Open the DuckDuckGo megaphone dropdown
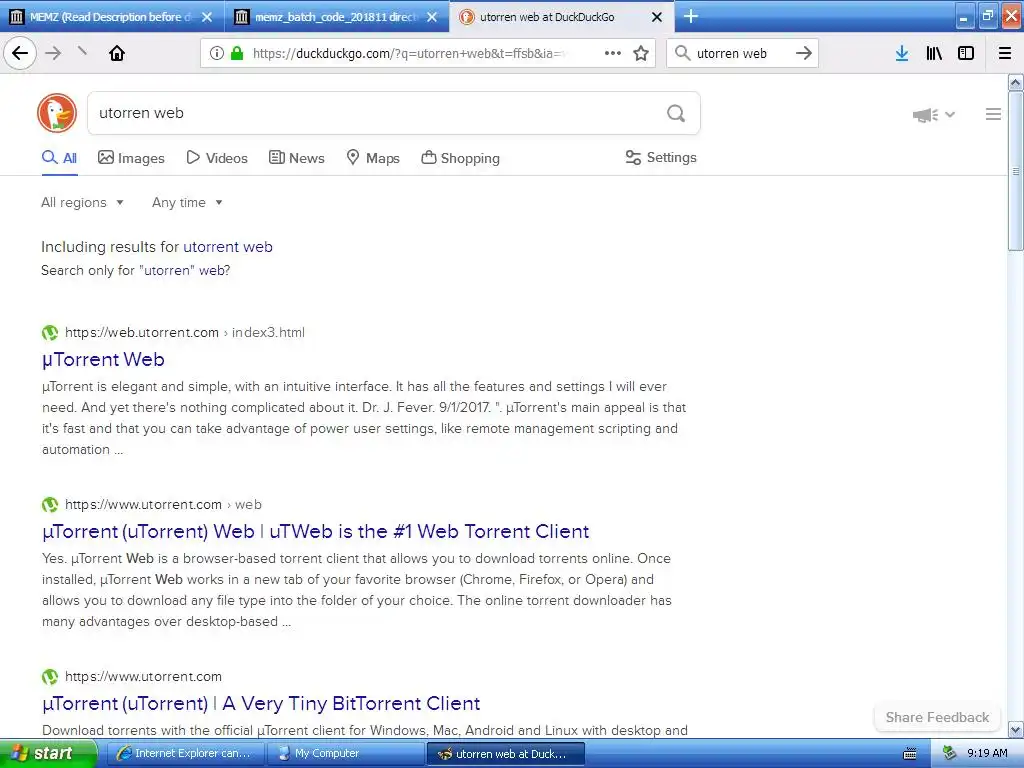 click(934, 115)
